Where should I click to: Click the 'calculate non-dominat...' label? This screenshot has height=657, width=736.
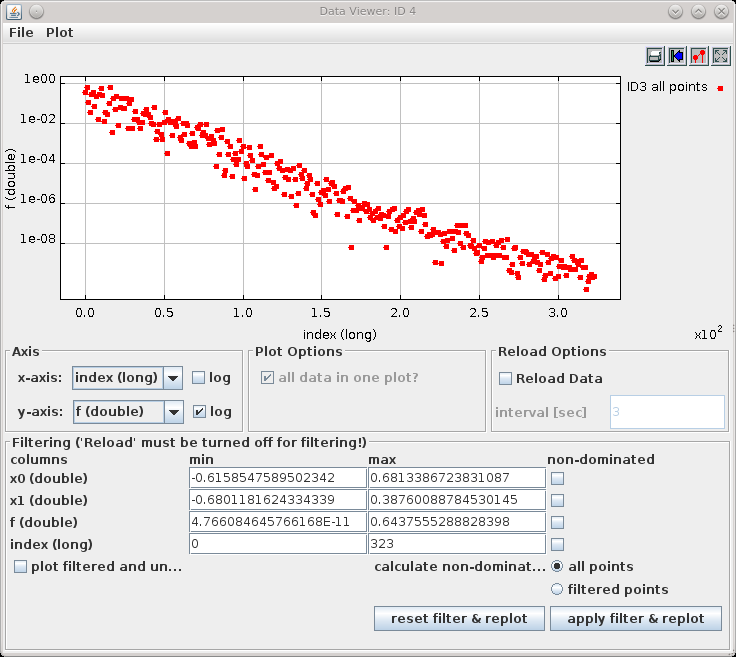pyautogui.click(x=460, y=566)
